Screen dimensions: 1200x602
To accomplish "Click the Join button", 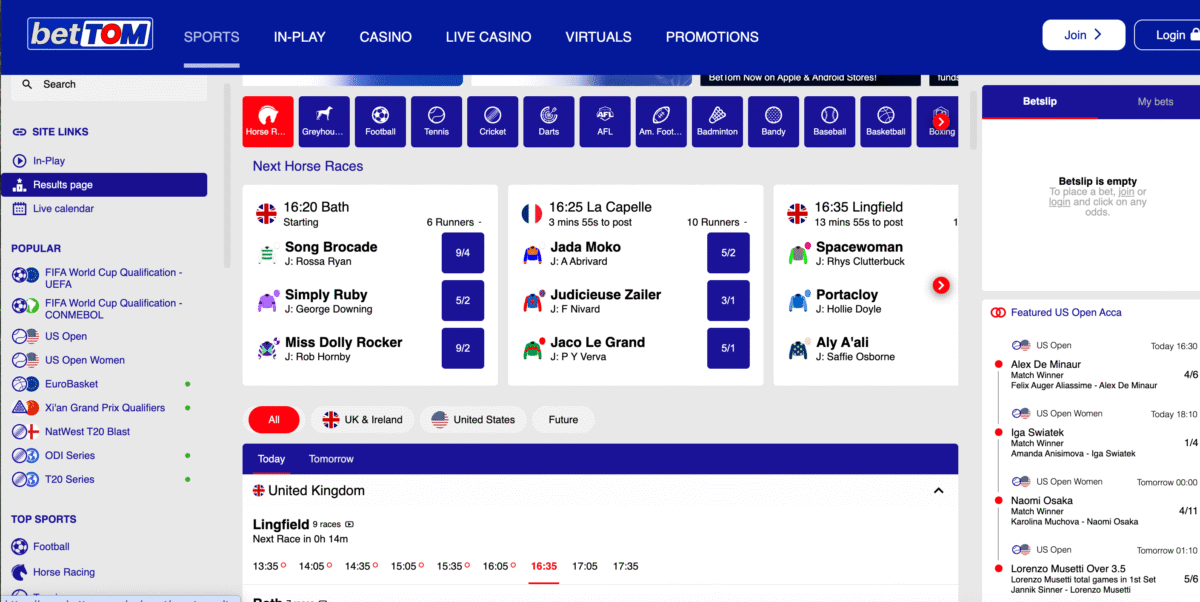I will coord(1083,35).
